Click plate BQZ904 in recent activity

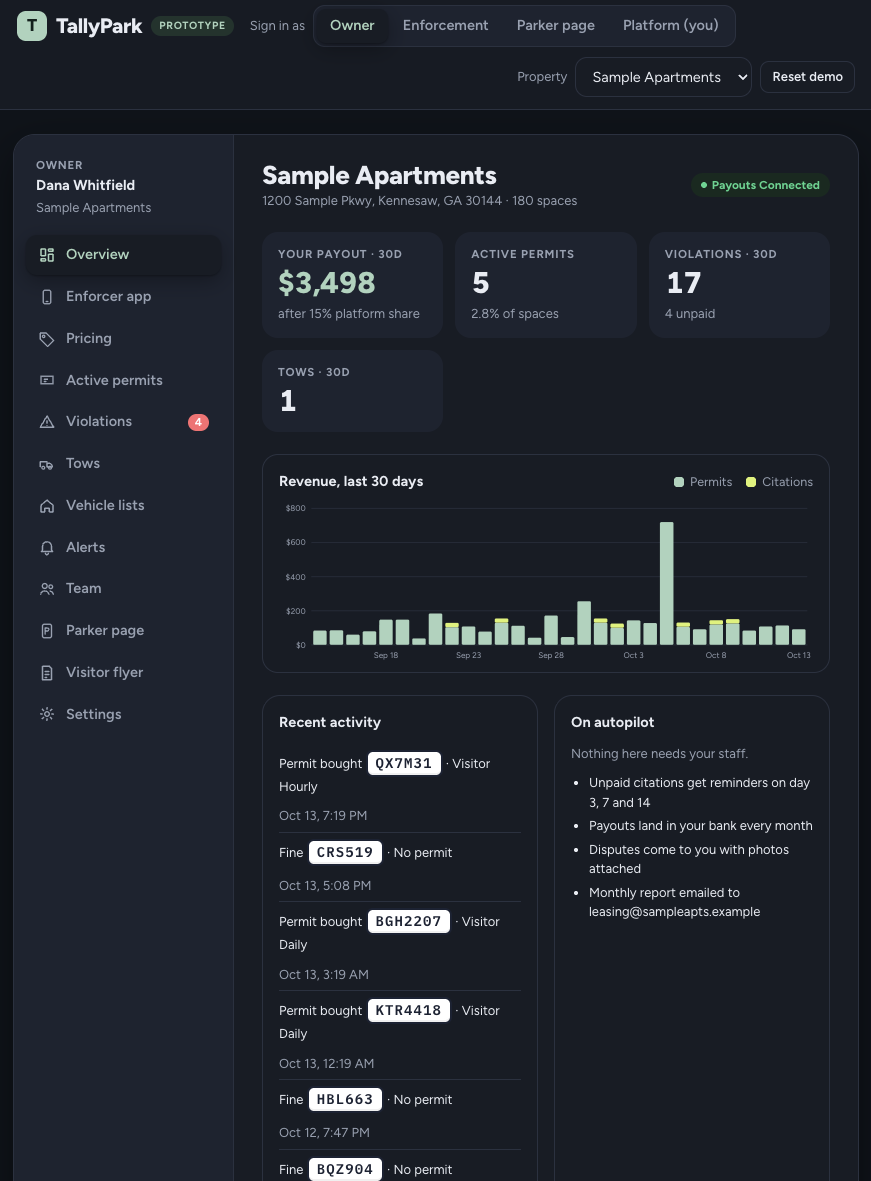345,1170
